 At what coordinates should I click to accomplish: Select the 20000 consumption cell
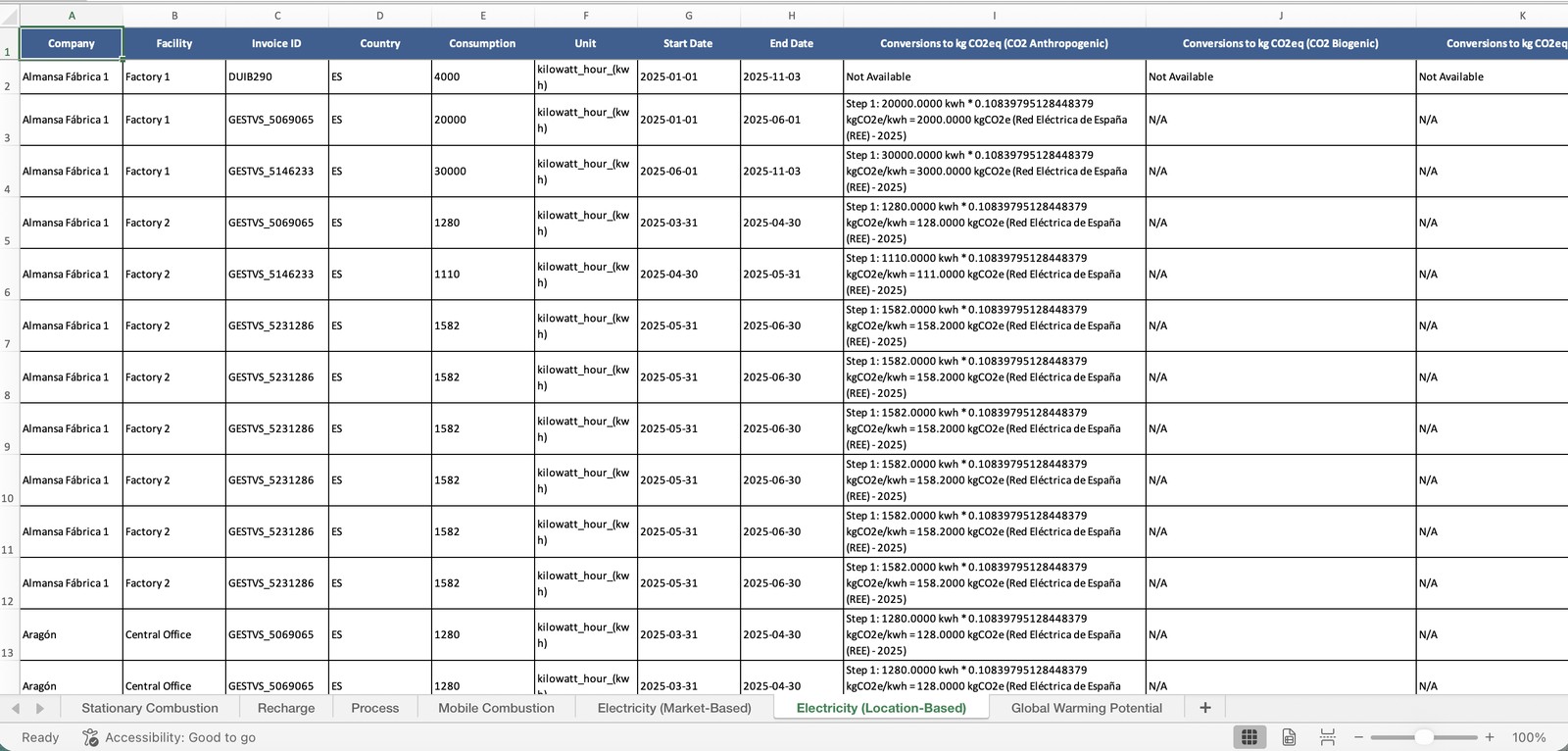point(483,120)
